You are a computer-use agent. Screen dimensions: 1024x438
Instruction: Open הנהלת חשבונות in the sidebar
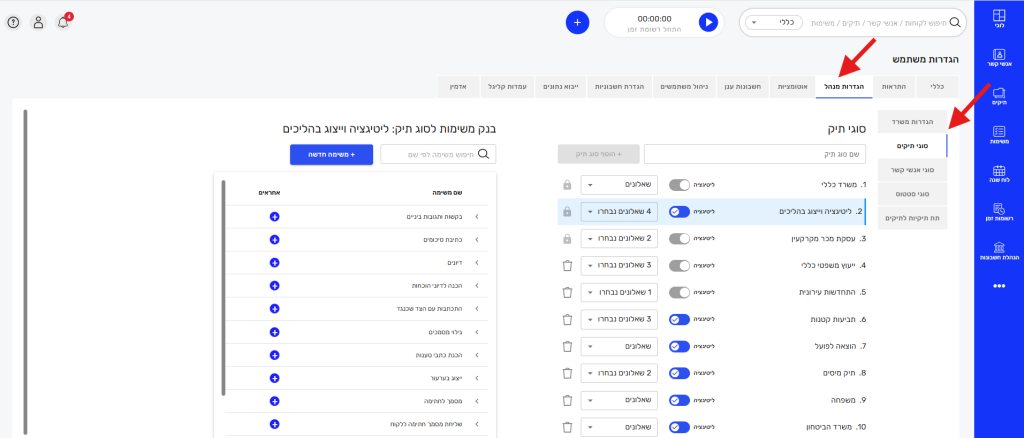point(998,251)
